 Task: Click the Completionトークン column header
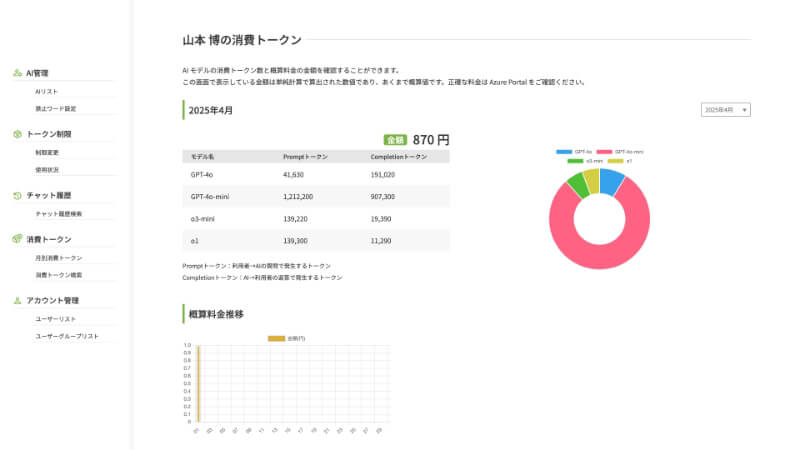click(x=398, y=157)
